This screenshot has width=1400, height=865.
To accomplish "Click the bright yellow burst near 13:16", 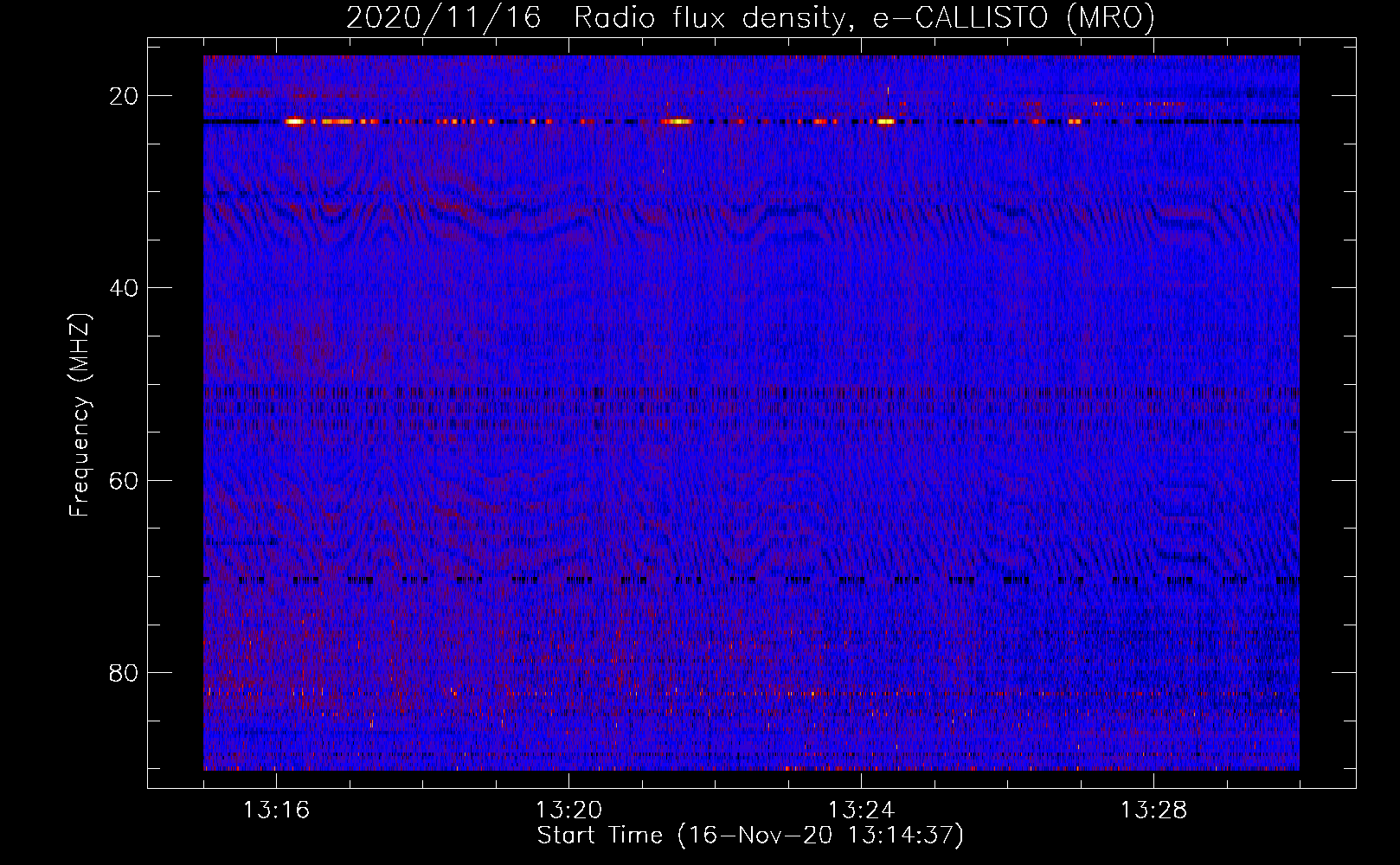I will (x=296, y=122).
